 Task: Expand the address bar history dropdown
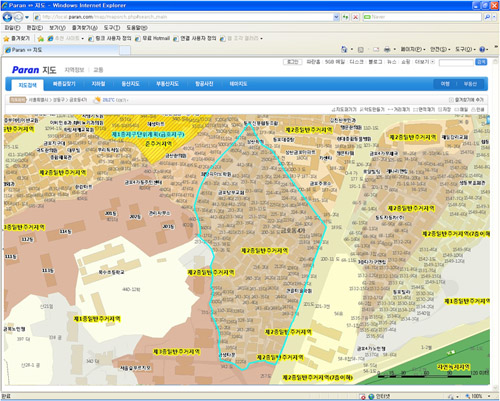coord(336,17)
